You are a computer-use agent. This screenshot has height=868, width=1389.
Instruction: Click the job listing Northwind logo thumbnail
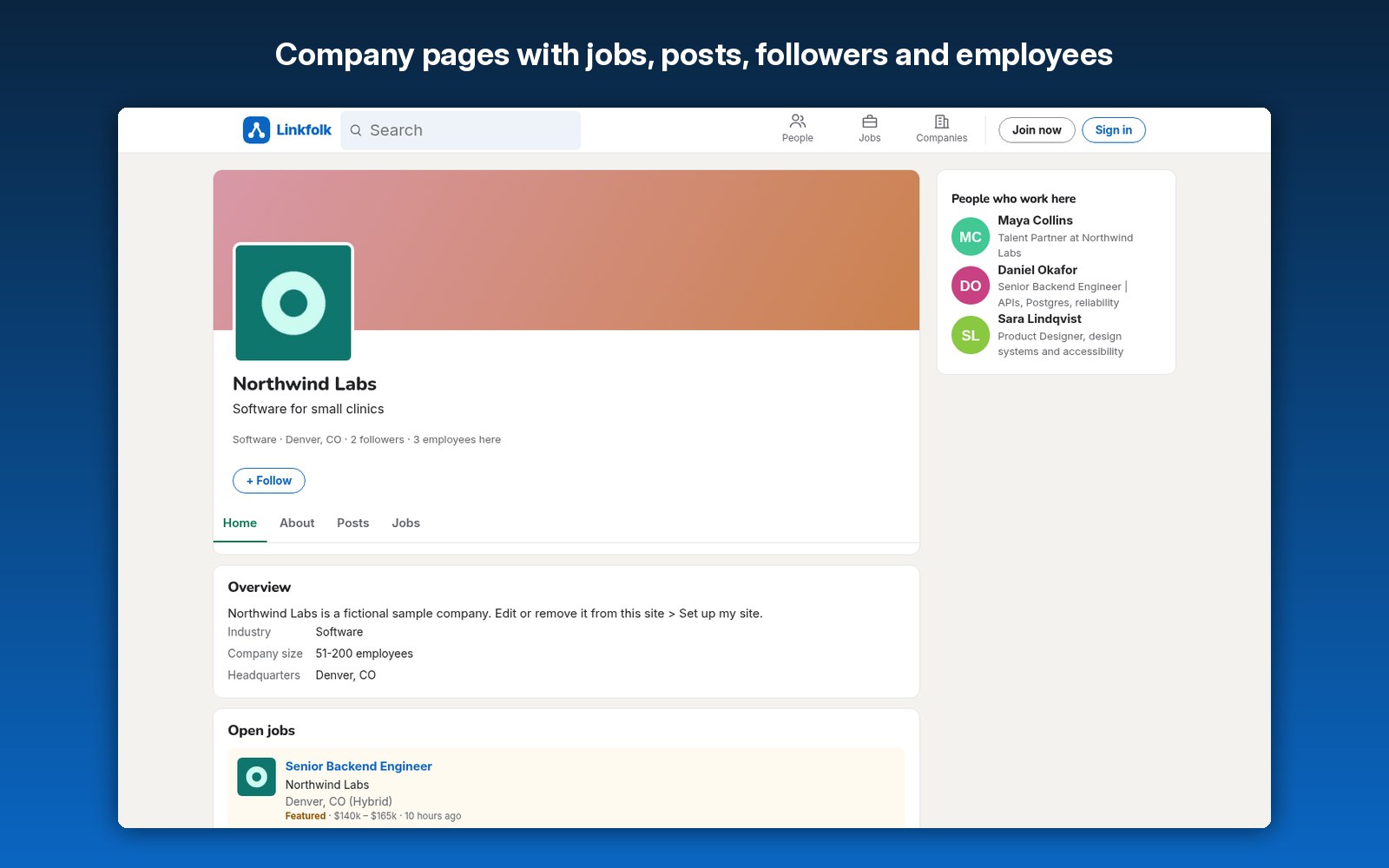point(256,777)
